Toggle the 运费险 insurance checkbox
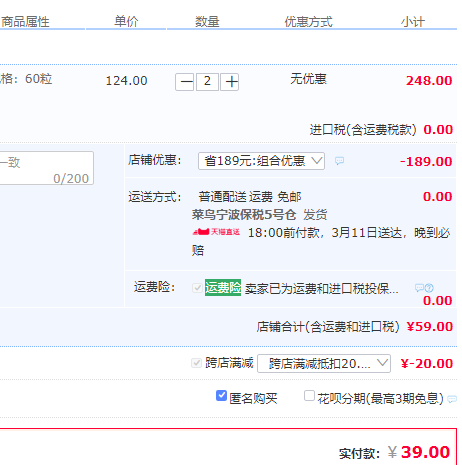Screen dimensions: 462x465 pos(197,288)
